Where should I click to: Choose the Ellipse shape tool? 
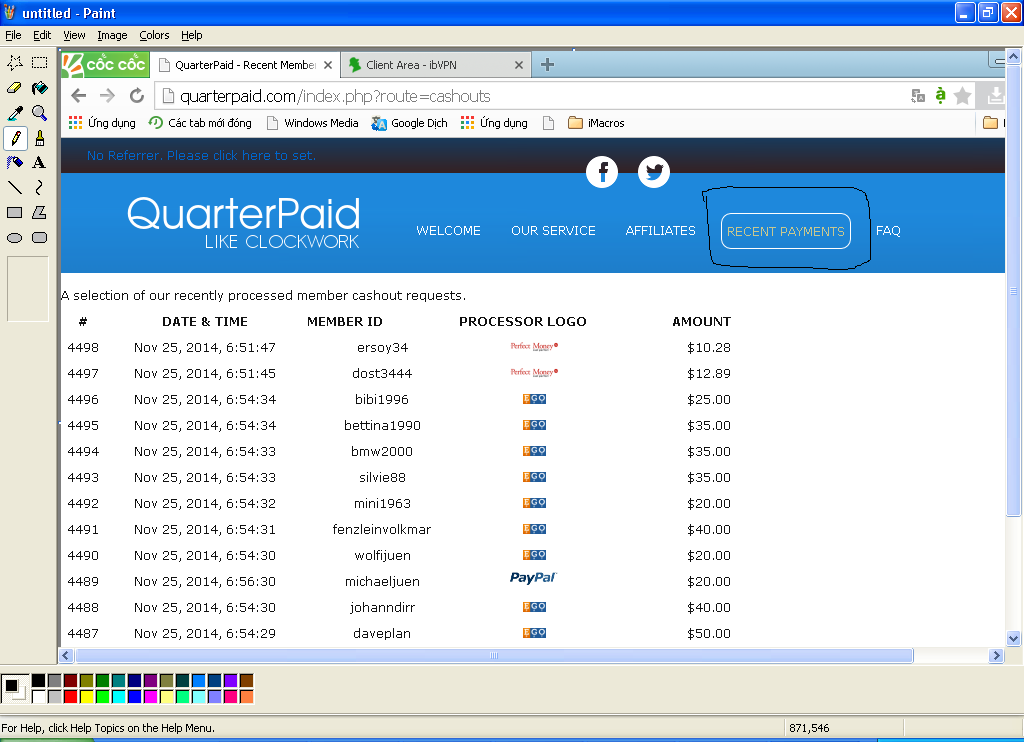tap(15, 237)
